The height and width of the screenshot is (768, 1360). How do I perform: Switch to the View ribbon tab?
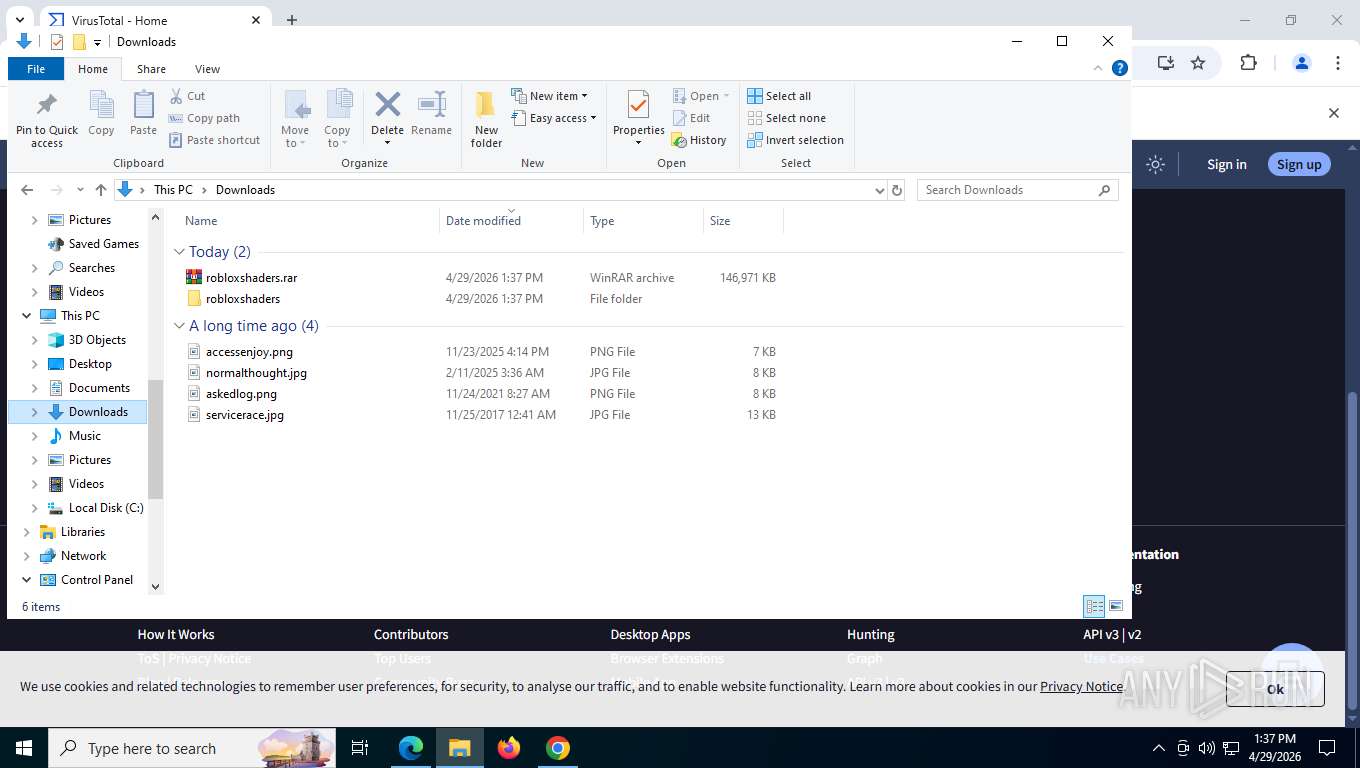[207, 69]
